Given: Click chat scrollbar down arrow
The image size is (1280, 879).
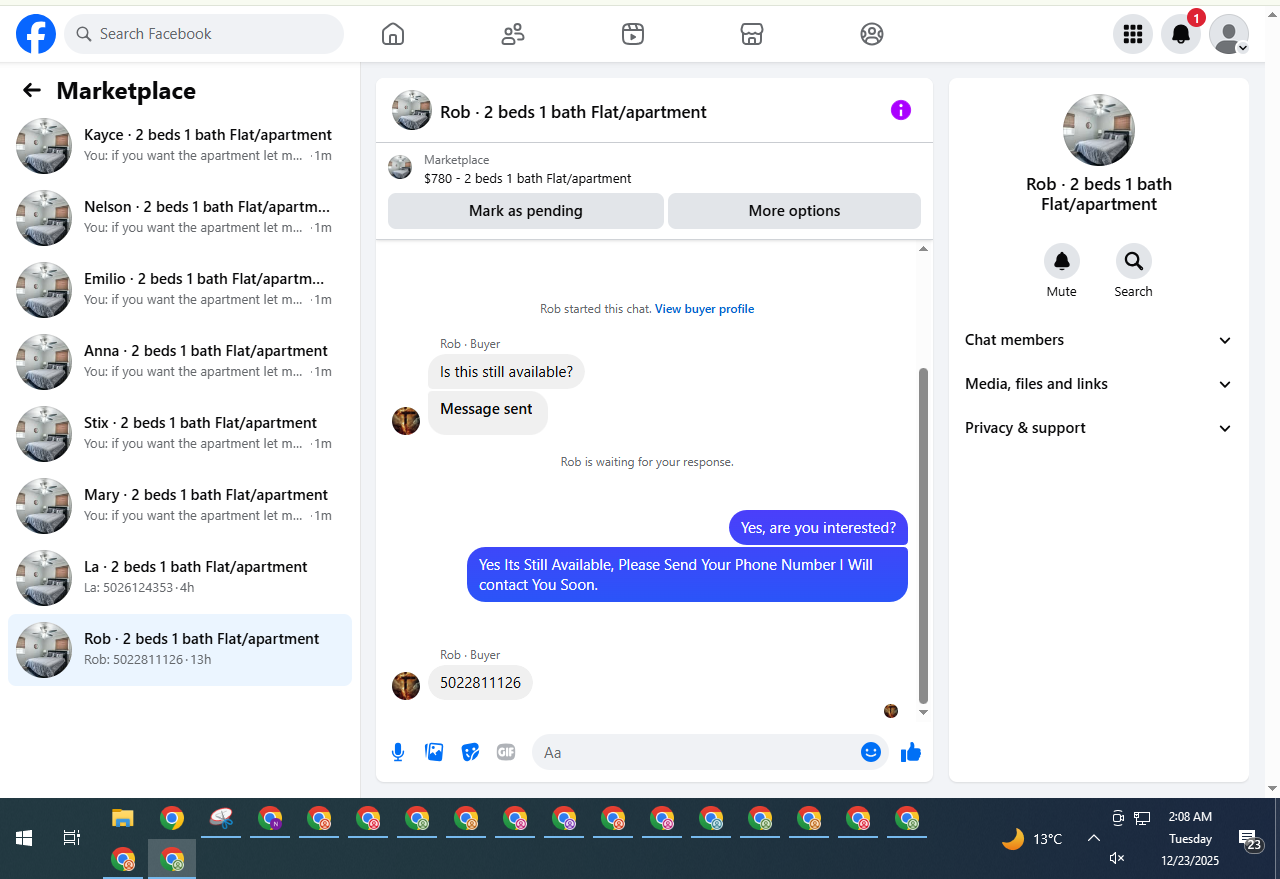Looking at the screenshot, I should tap(923, 712).
